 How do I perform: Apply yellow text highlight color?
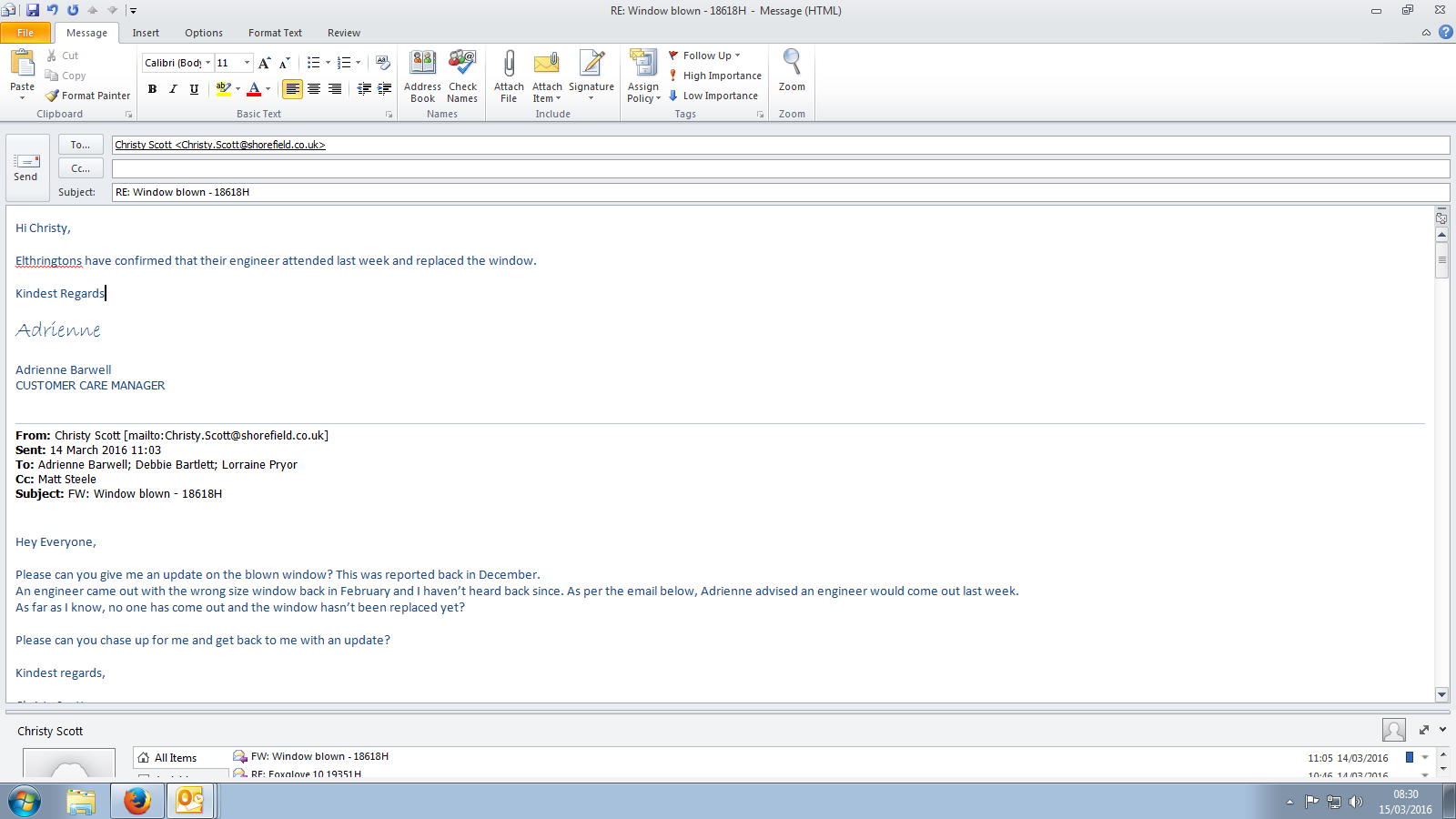pyautogui.click(x=223, y=88)
